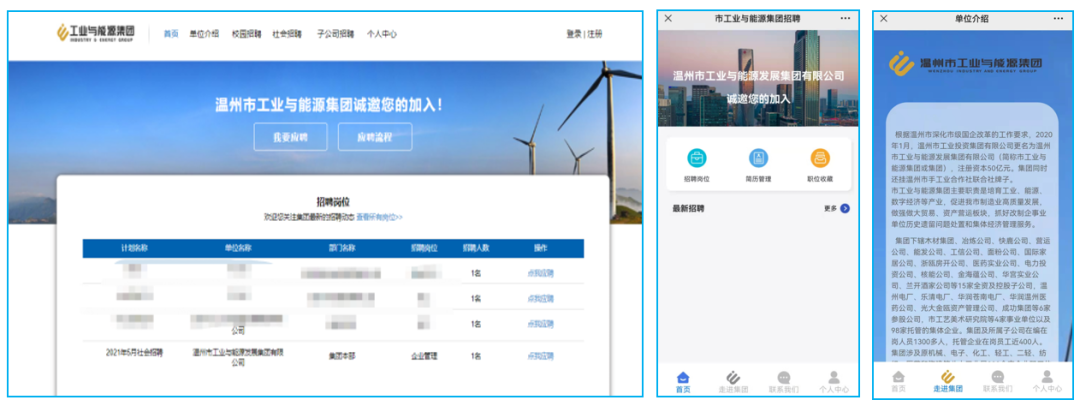Open 职位收藏 icon in mobile home
The width and height of the screenshot is (1080, 406).
(820, 158)
